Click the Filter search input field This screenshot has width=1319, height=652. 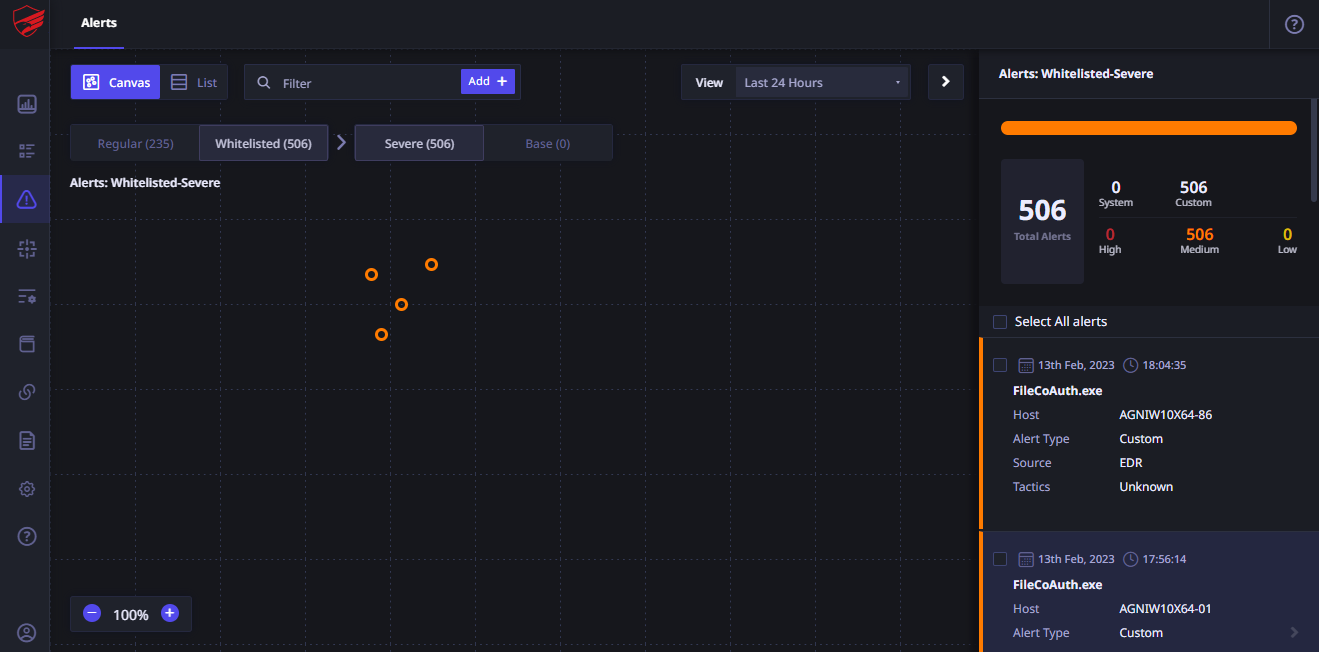point(365,83)
